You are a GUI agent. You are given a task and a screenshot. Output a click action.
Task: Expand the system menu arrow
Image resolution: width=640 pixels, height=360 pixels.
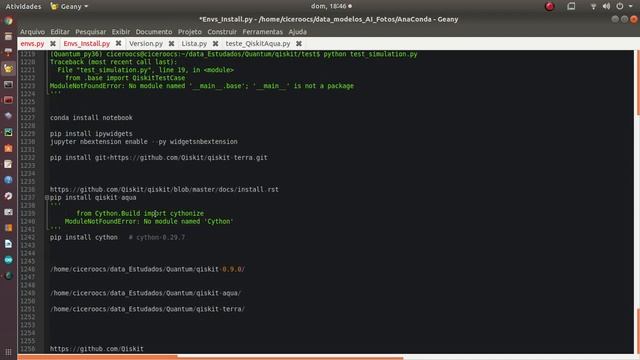tap(630, 6)
